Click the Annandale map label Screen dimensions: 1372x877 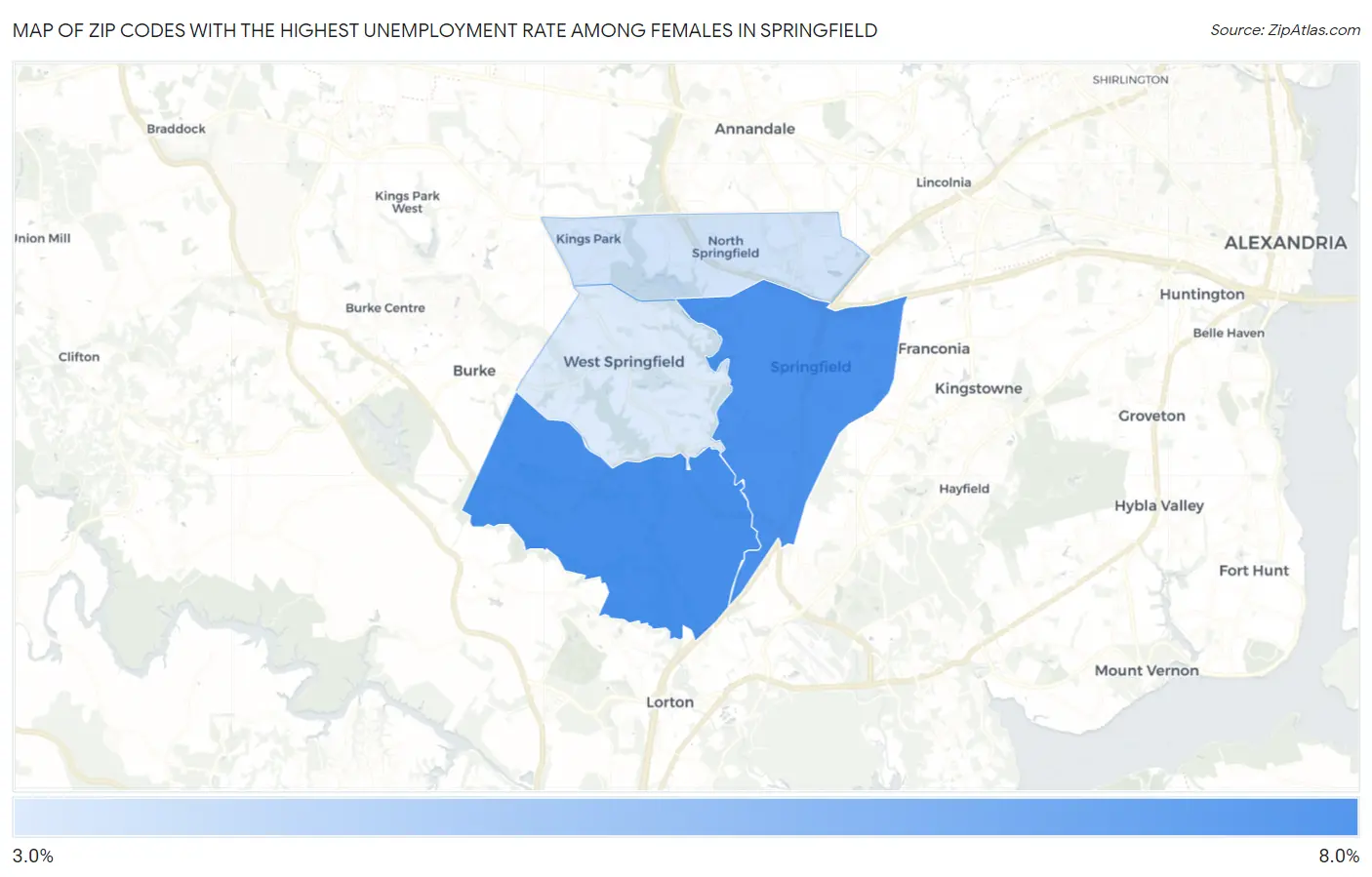tap(754, 129)
